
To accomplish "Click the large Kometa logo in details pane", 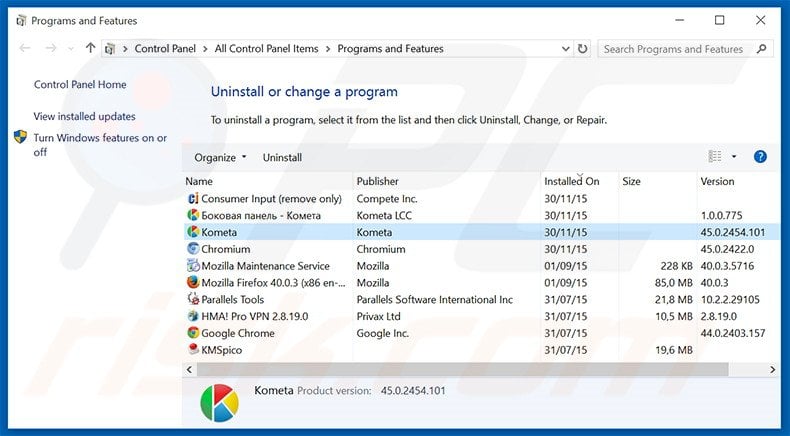I will 219,403.
